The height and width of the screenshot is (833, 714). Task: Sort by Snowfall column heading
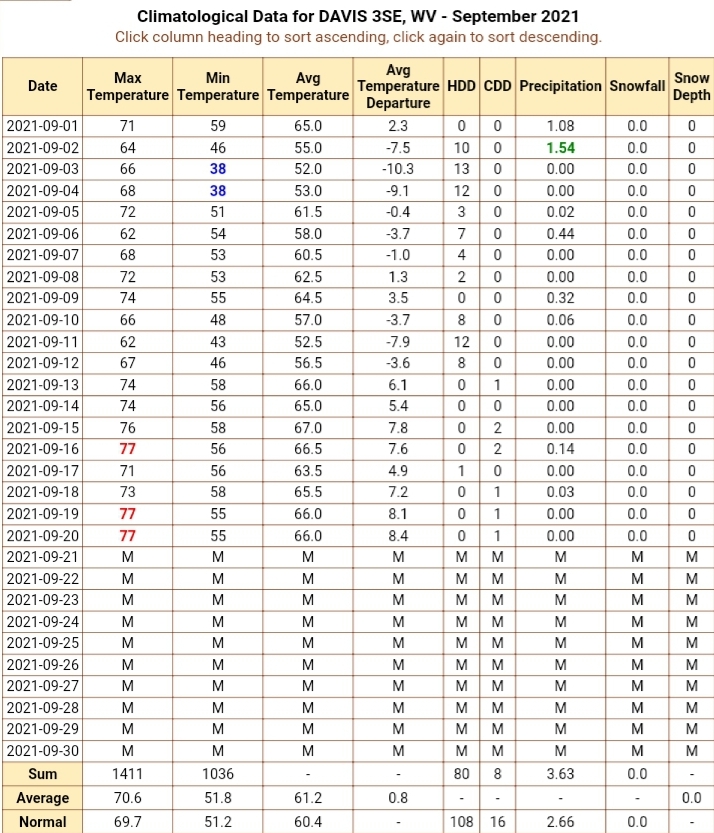637,86
